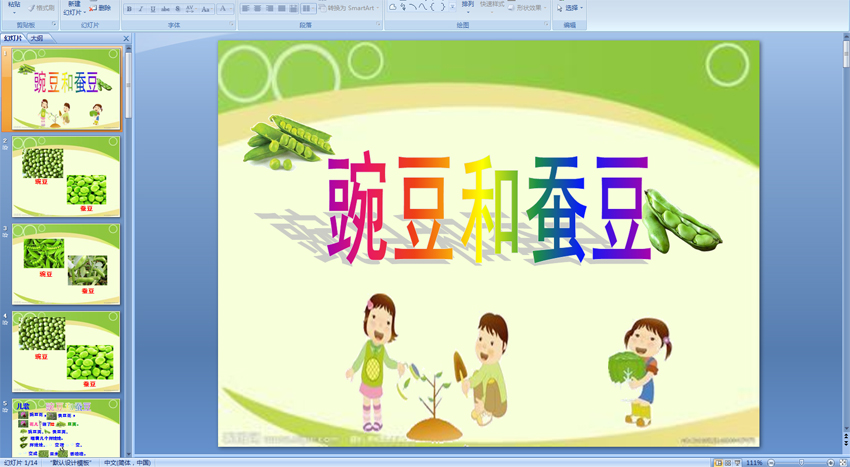Align text right
Image resolution: width=850 pixels, height=467 pixels.
[x=269, y=8]
